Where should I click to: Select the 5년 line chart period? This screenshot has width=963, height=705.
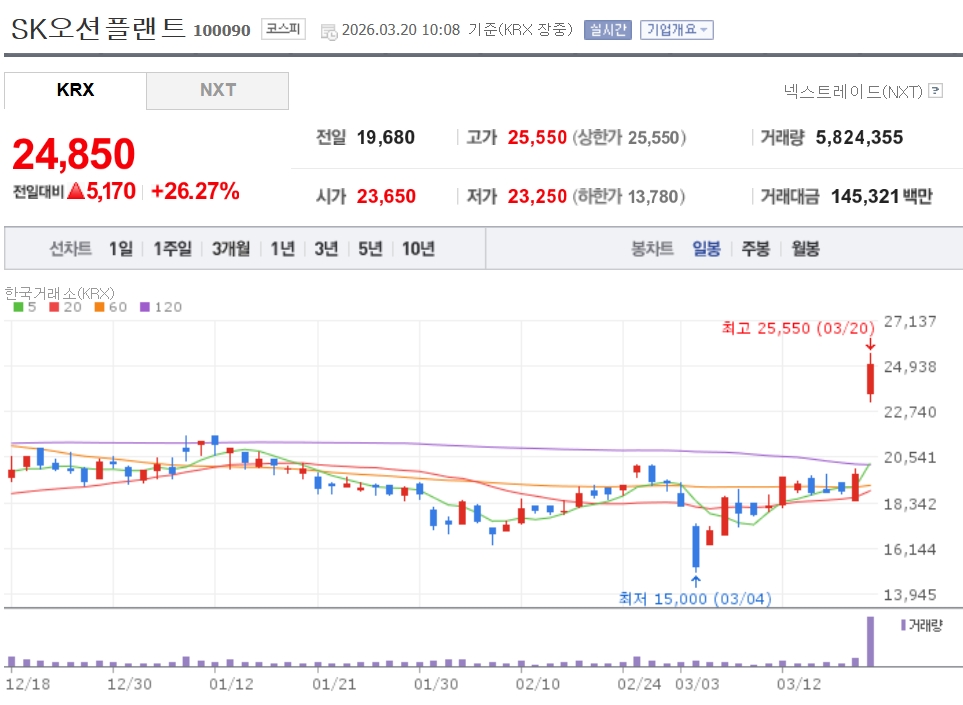click(370, 249)
